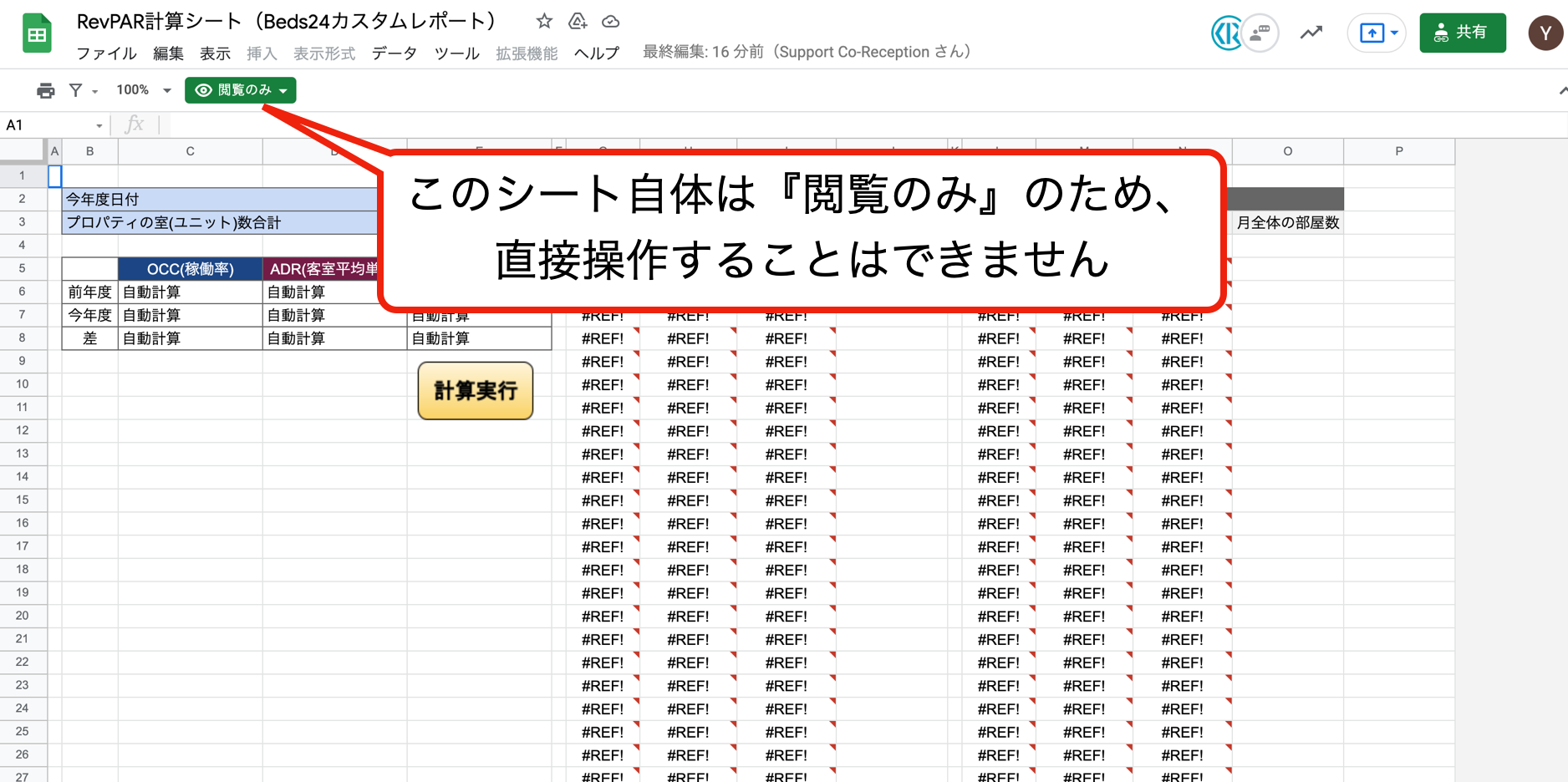1568x782 pixels.
Task: Click the Google Sheets home icon
Action: pos(37,34)
